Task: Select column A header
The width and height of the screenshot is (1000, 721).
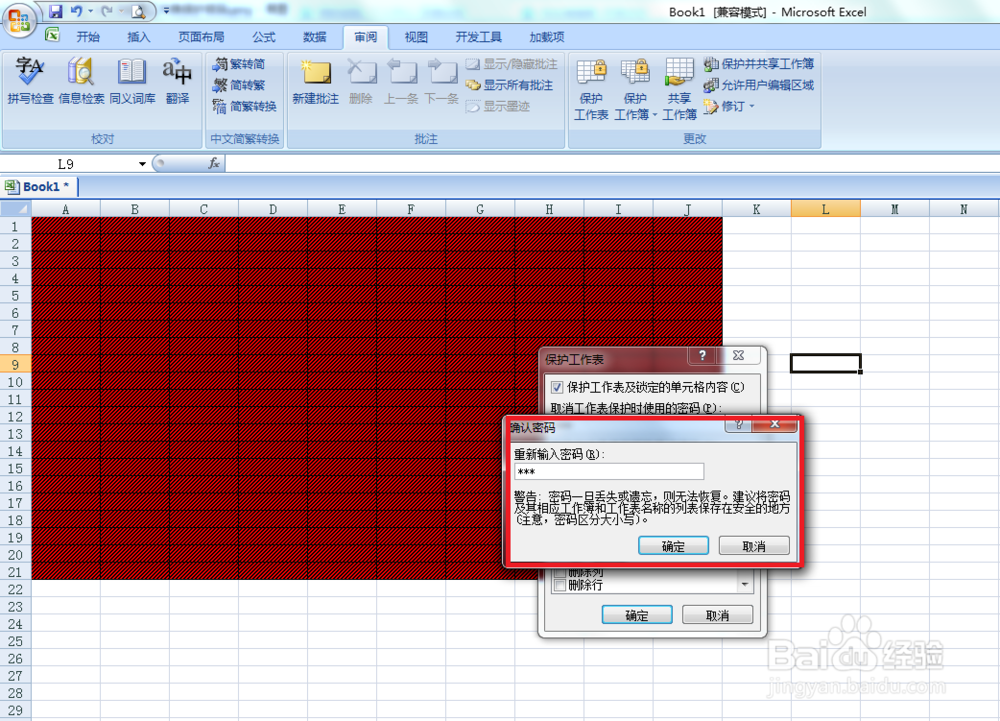Action: [66, 209]
